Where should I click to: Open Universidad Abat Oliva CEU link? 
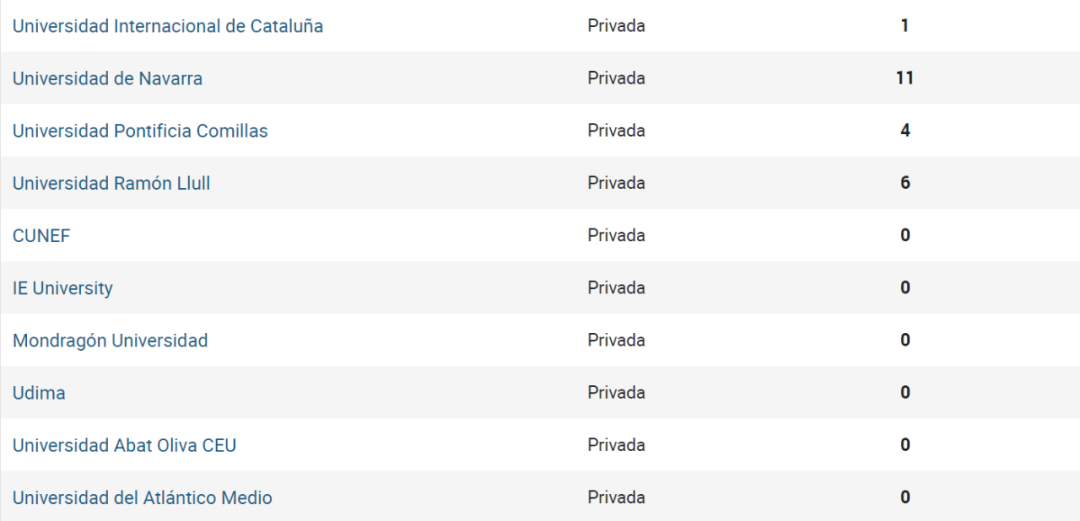[x=125, y=445]
